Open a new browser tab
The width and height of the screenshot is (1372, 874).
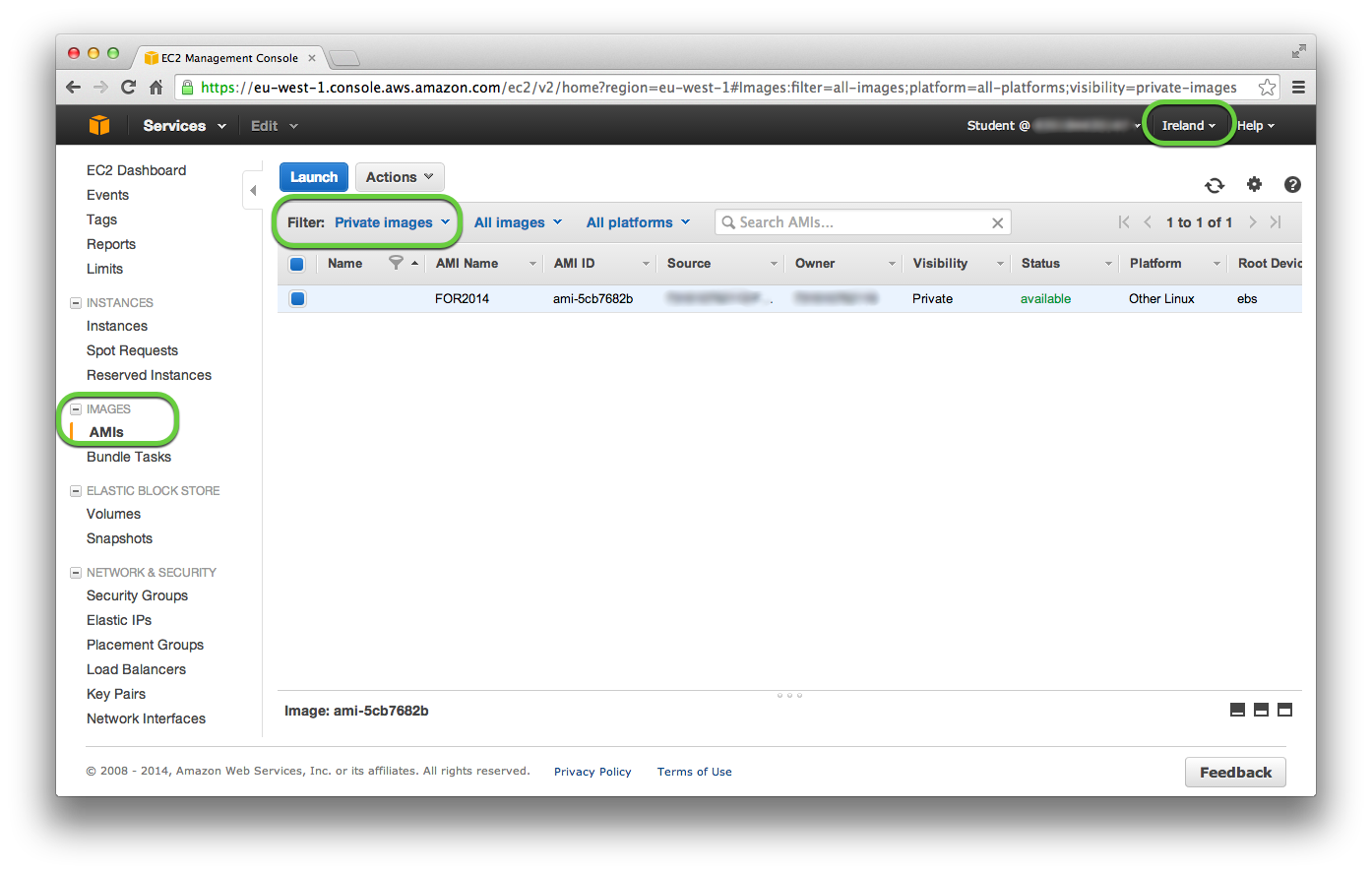[343, 58]
